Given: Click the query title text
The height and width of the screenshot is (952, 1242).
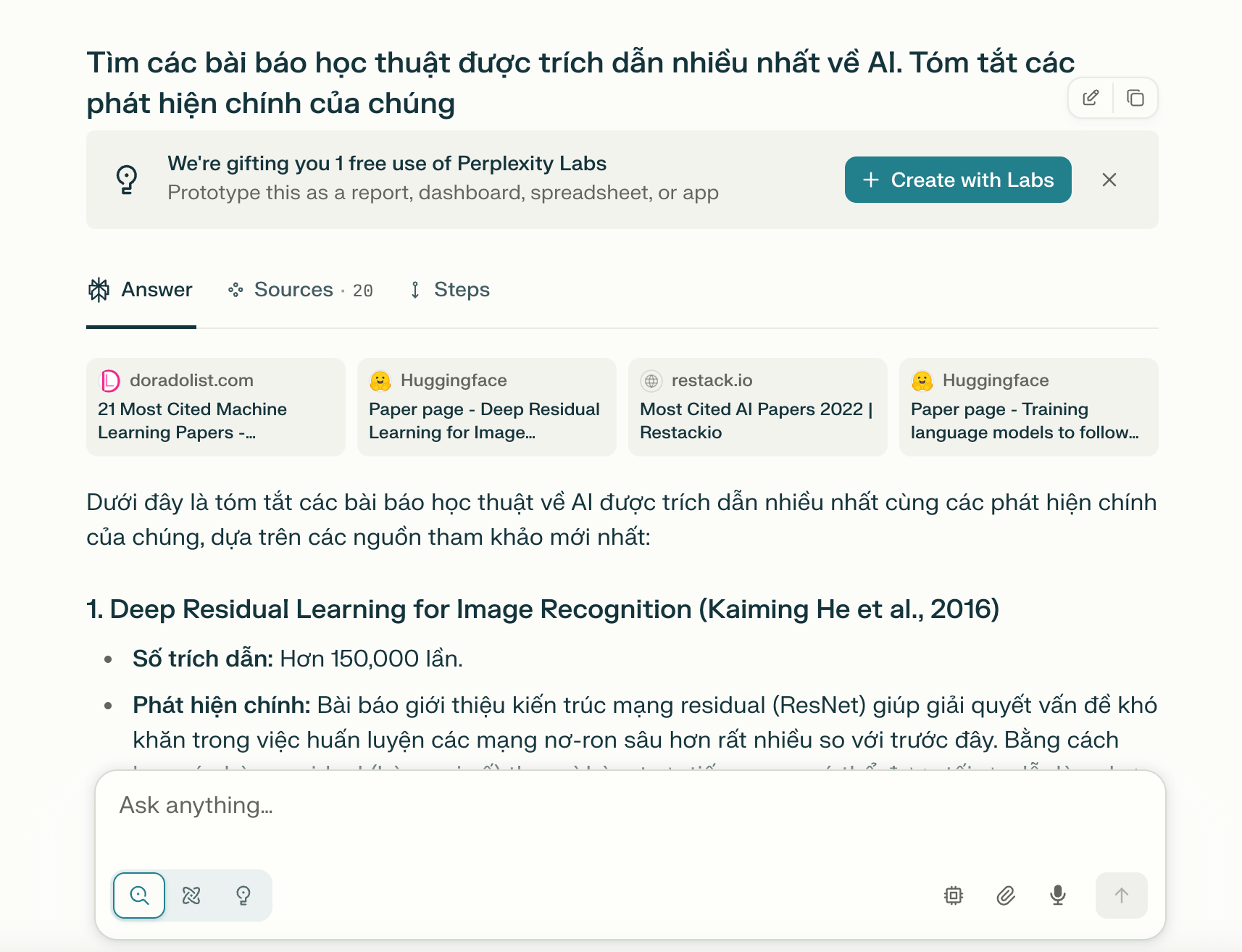Looking at the screenshot, I should coord(580,83).
